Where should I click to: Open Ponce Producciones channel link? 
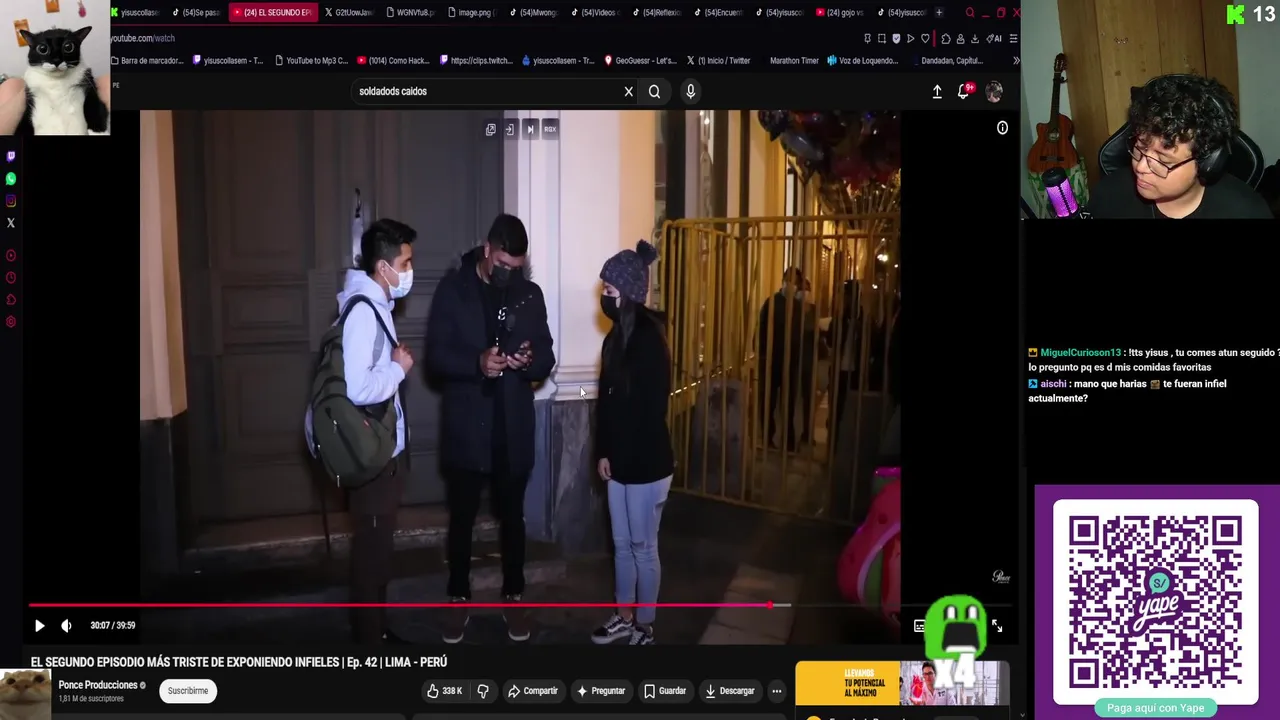point(98,685)
